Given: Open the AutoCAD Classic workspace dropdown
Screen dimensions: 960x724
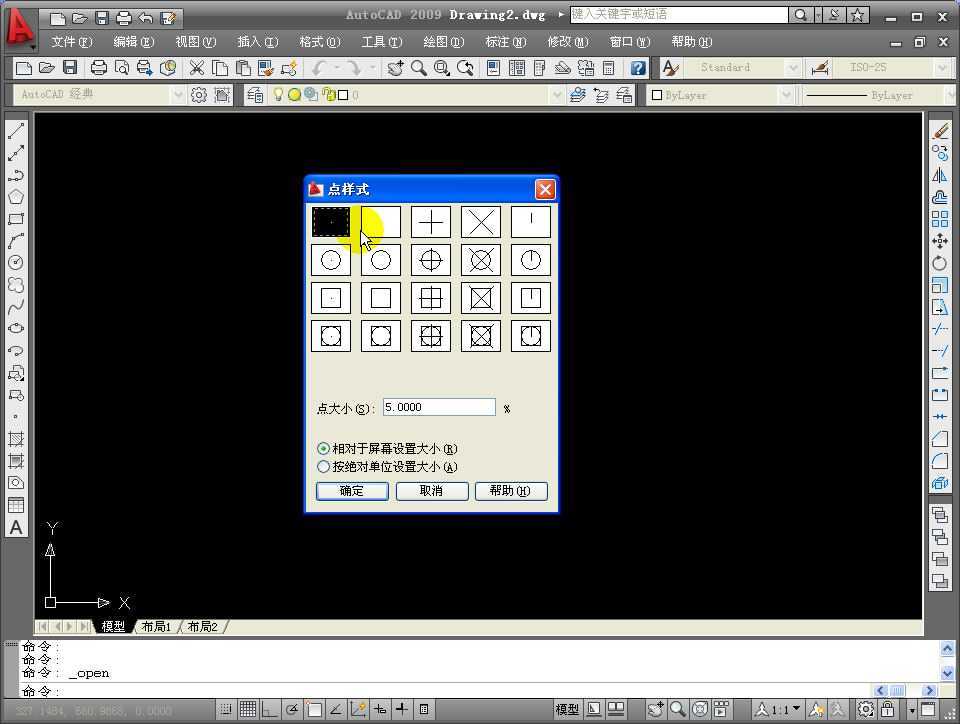Looking at the screenshot, I should tap(178, 95).
